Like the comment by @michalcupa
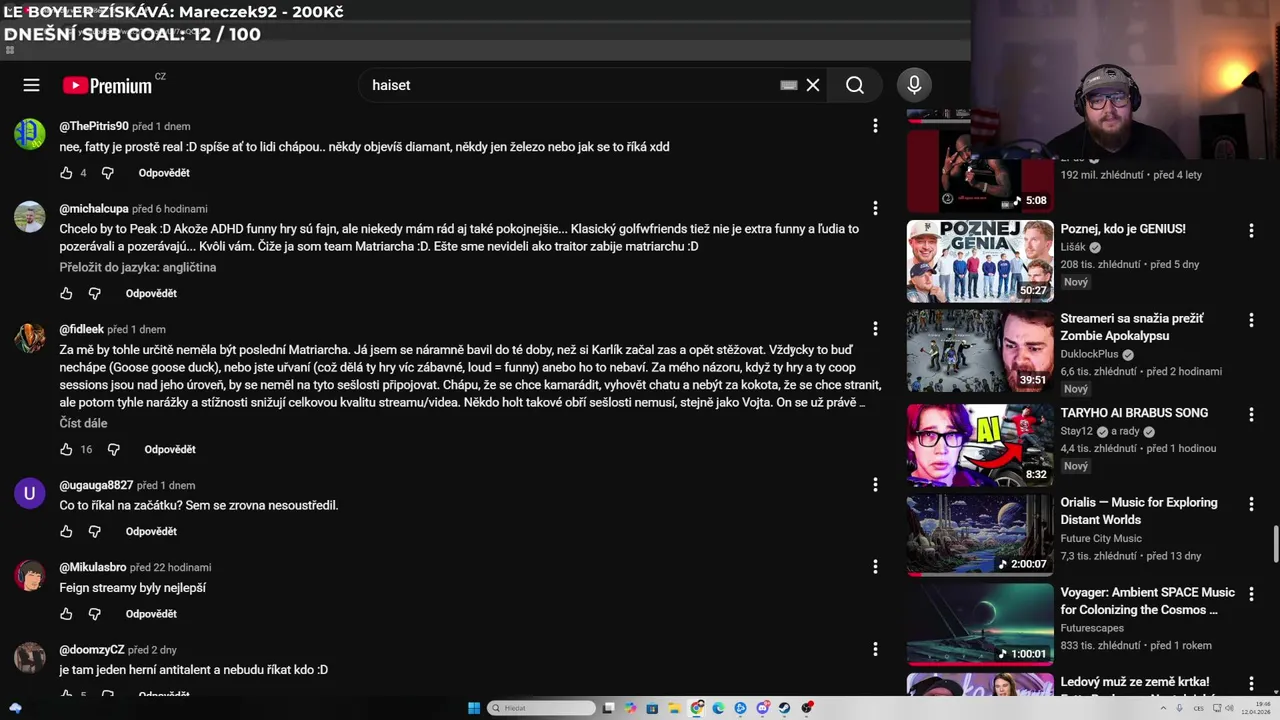 point(66,294)
